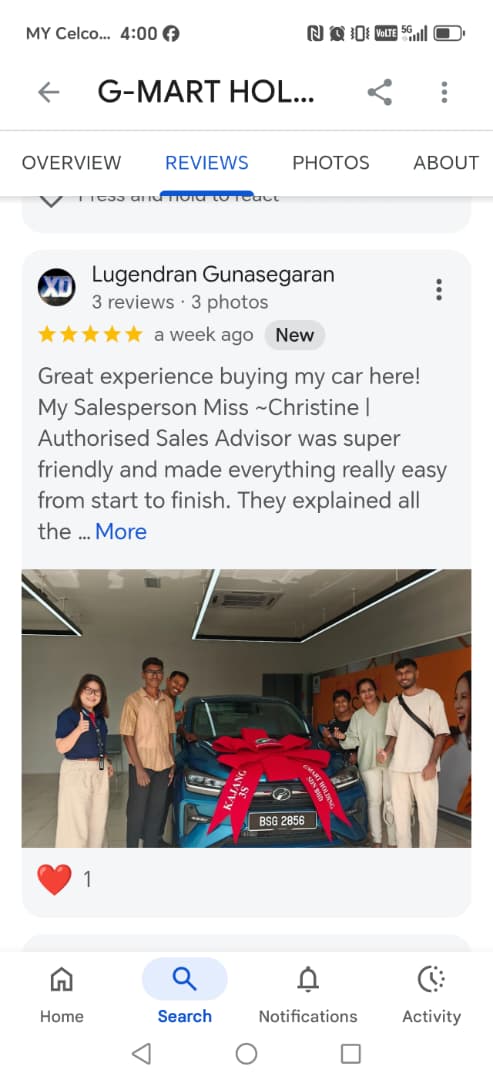Open the top-right overflow menu
Screen dimensions: 493x1080
point(444,92)
